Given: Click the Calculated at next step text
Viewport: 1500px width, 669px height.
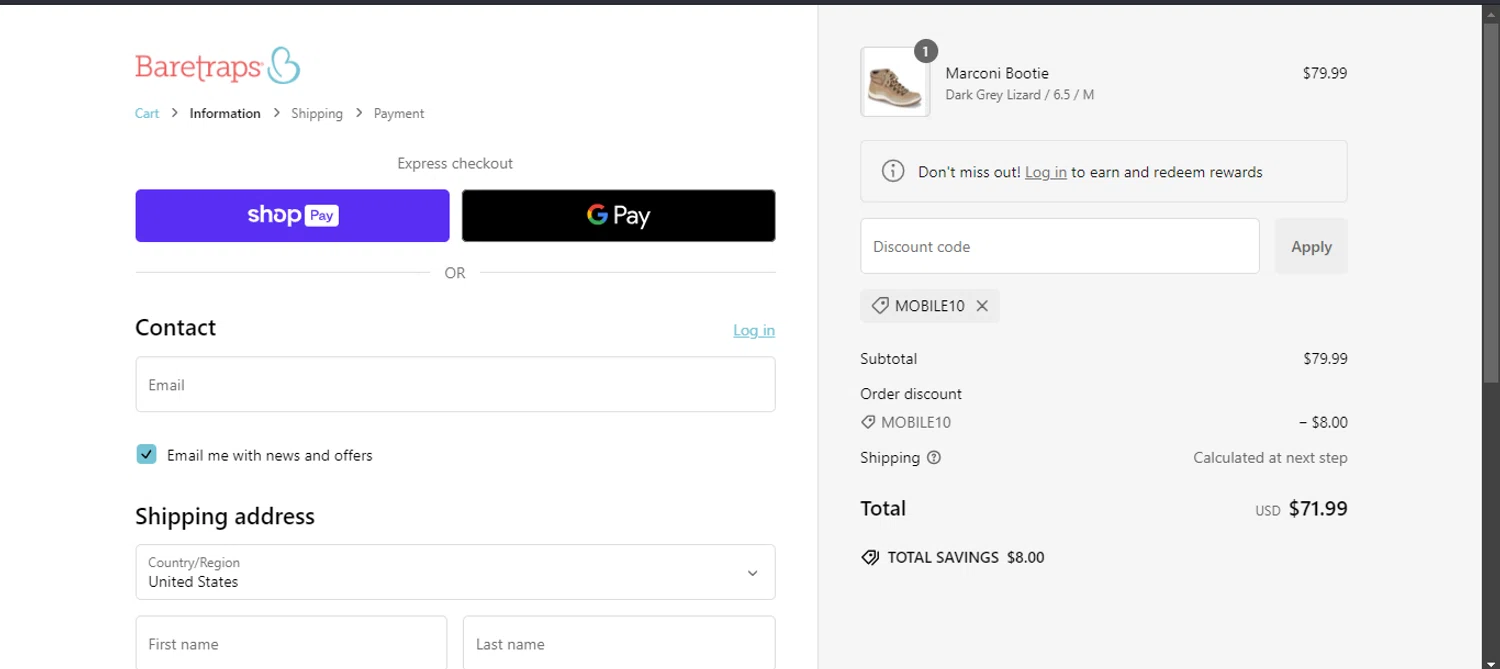Looking at the screenshot, I should [x=1270, y=458].
